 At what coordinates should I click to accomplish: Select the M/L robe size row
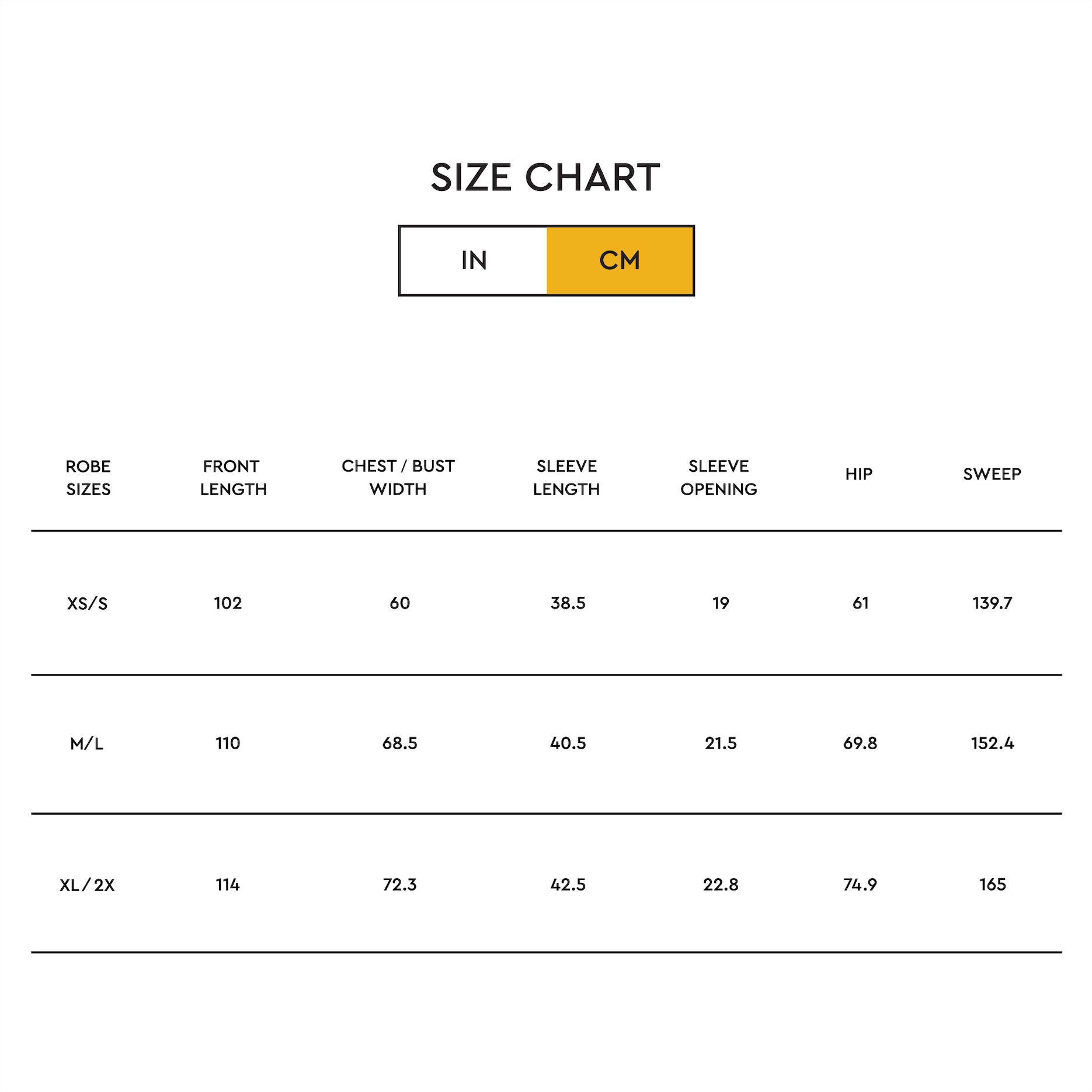pyautogui.click(x=546, y=743)
